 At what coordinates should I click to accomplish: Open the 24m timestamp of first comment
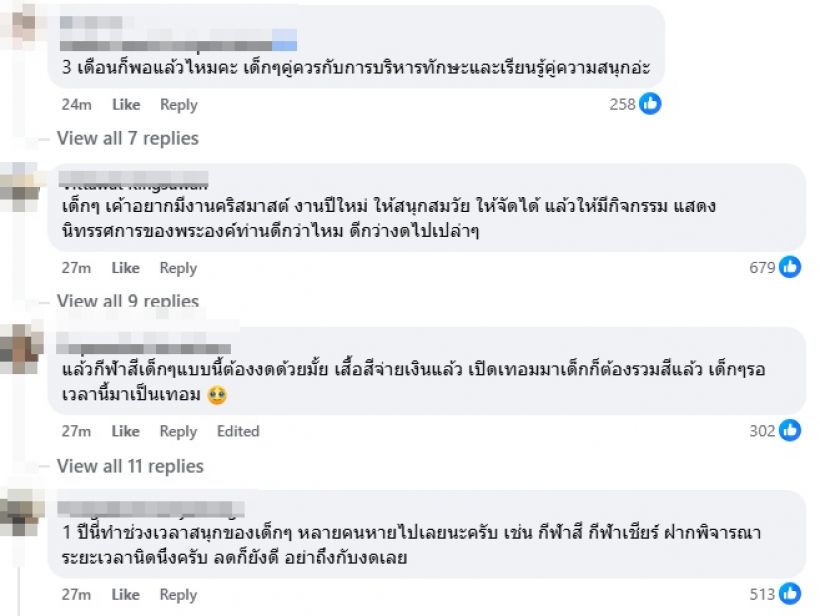tap(76, 104)
